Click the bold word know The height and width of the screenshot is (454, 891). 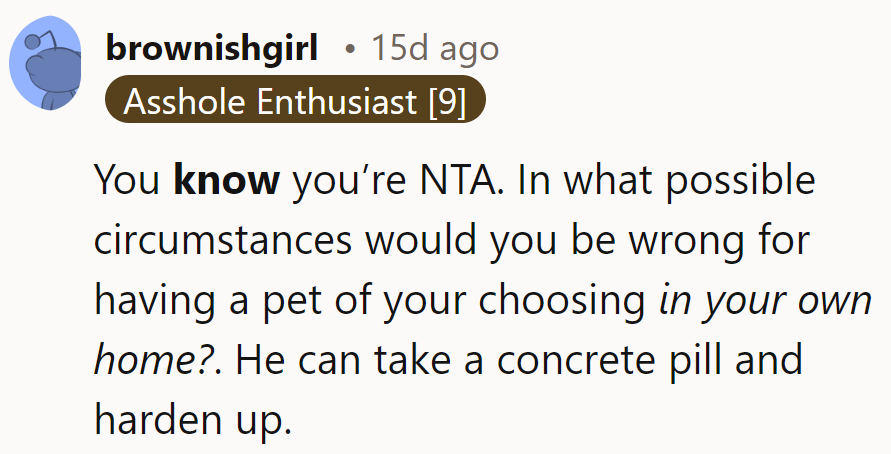point(226,180)
